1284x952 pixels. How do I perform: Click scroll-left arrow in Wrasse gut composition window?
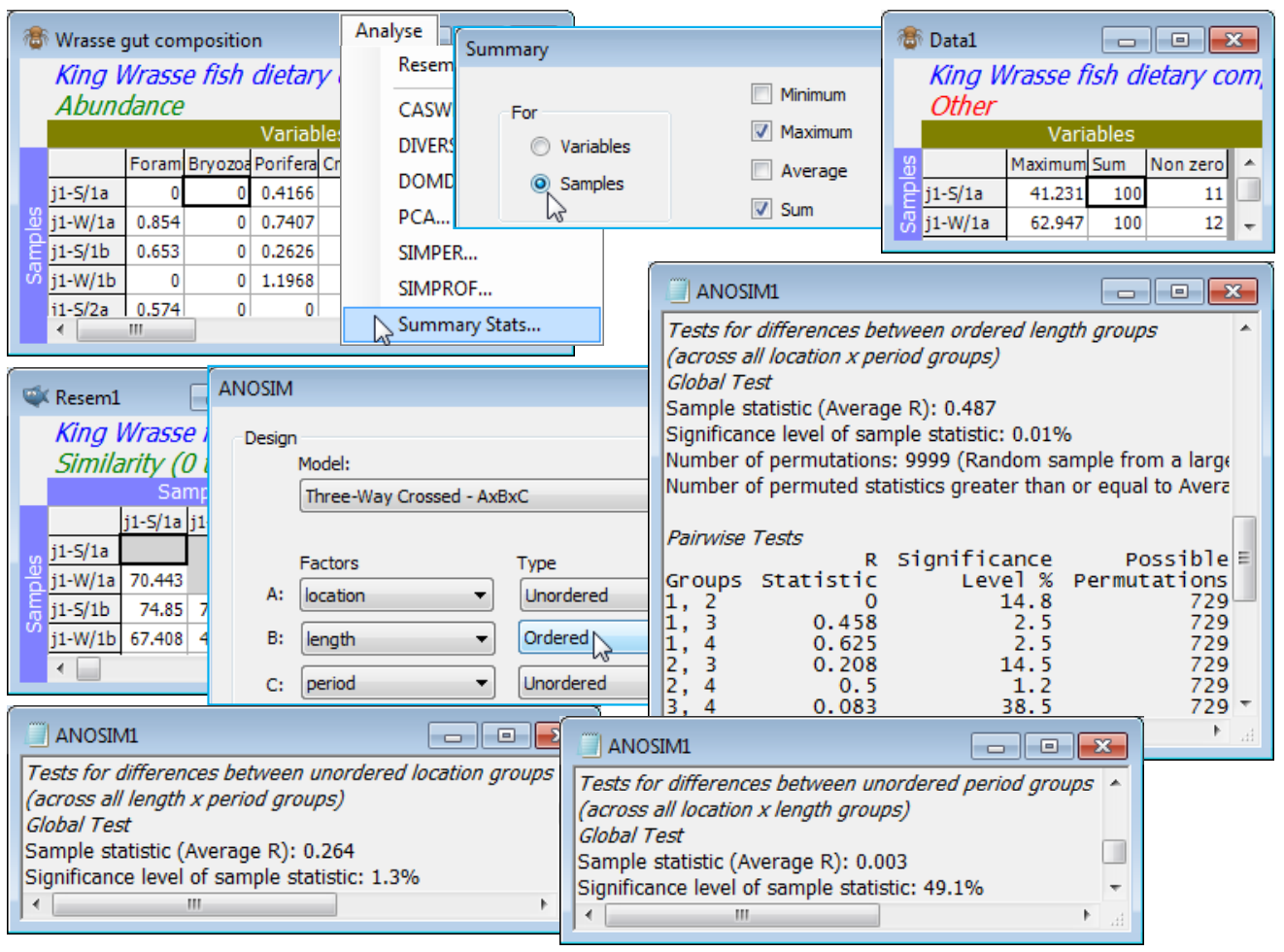pyautogui.click(x=61, y=329)
